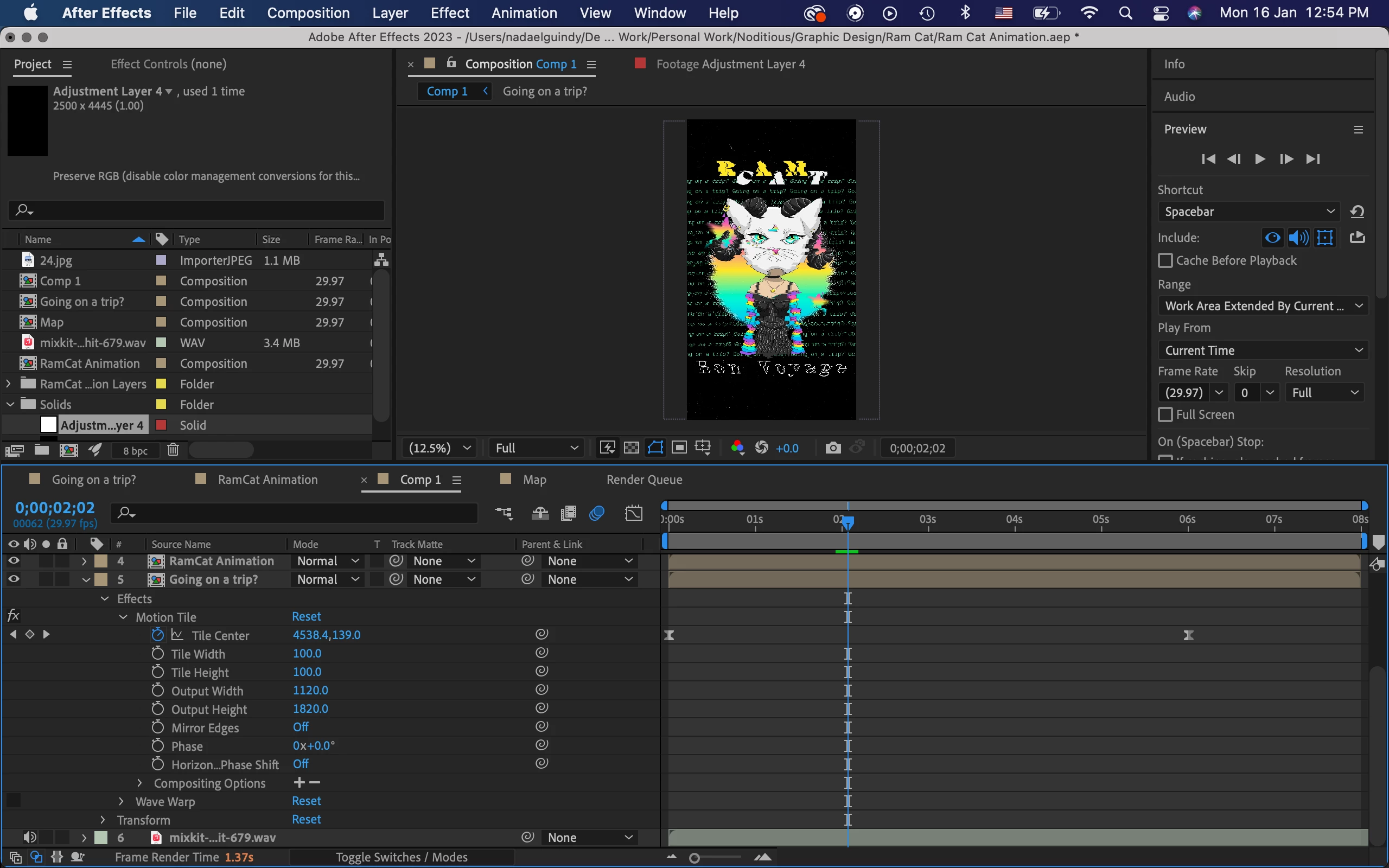
Task: Switch to the Render Queue tab
Action: (644, 480)
